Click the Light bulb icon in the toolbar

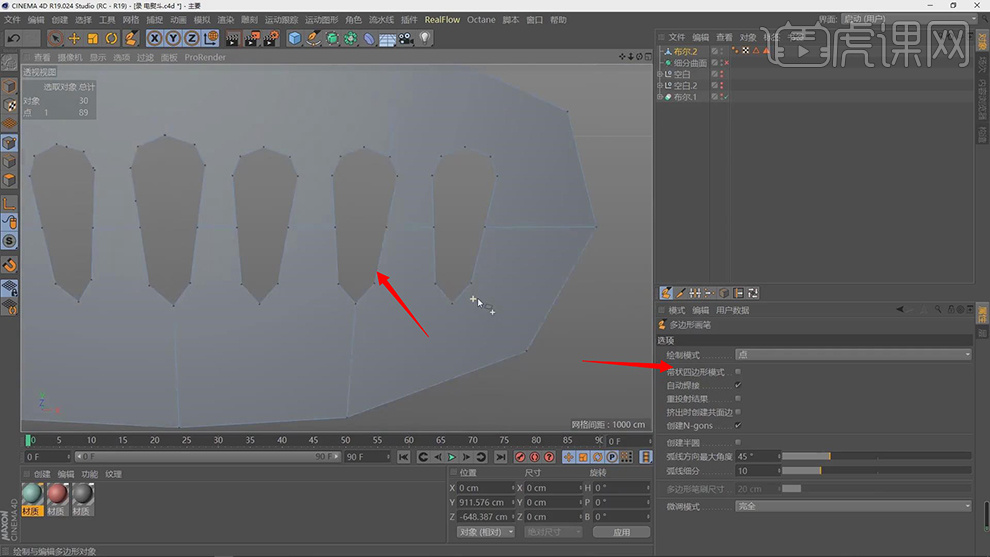[x=425, y=38]
